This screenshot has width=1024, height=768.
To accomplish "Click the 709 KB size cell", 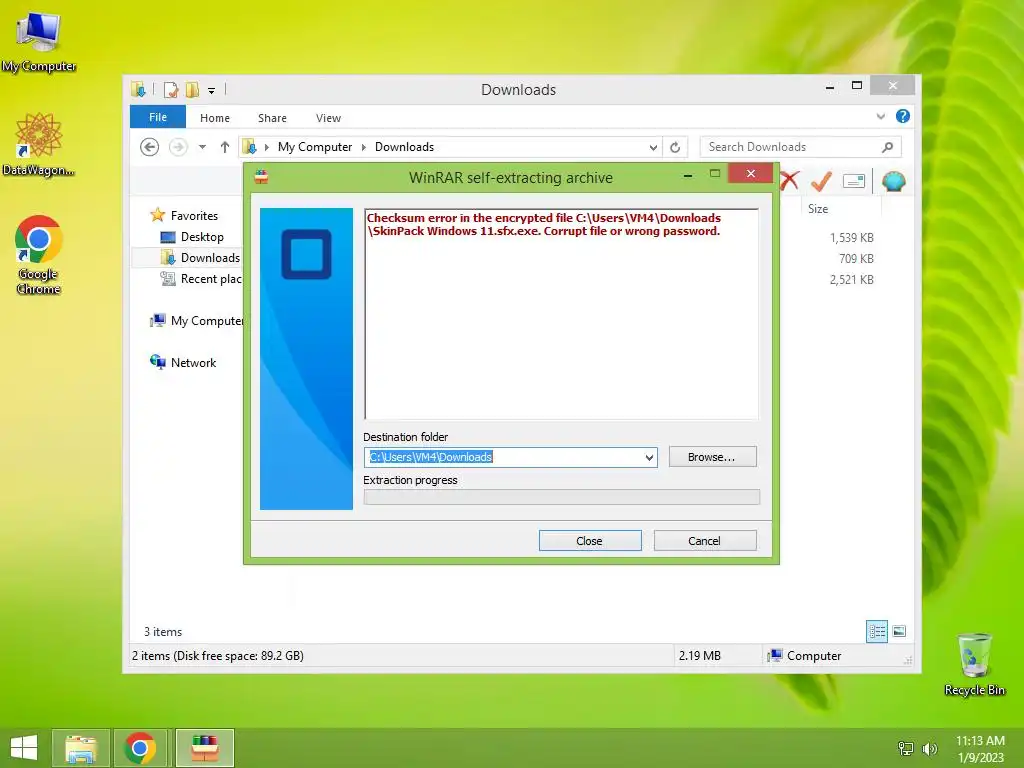I will pyautogui.click(x=856, y=259).
